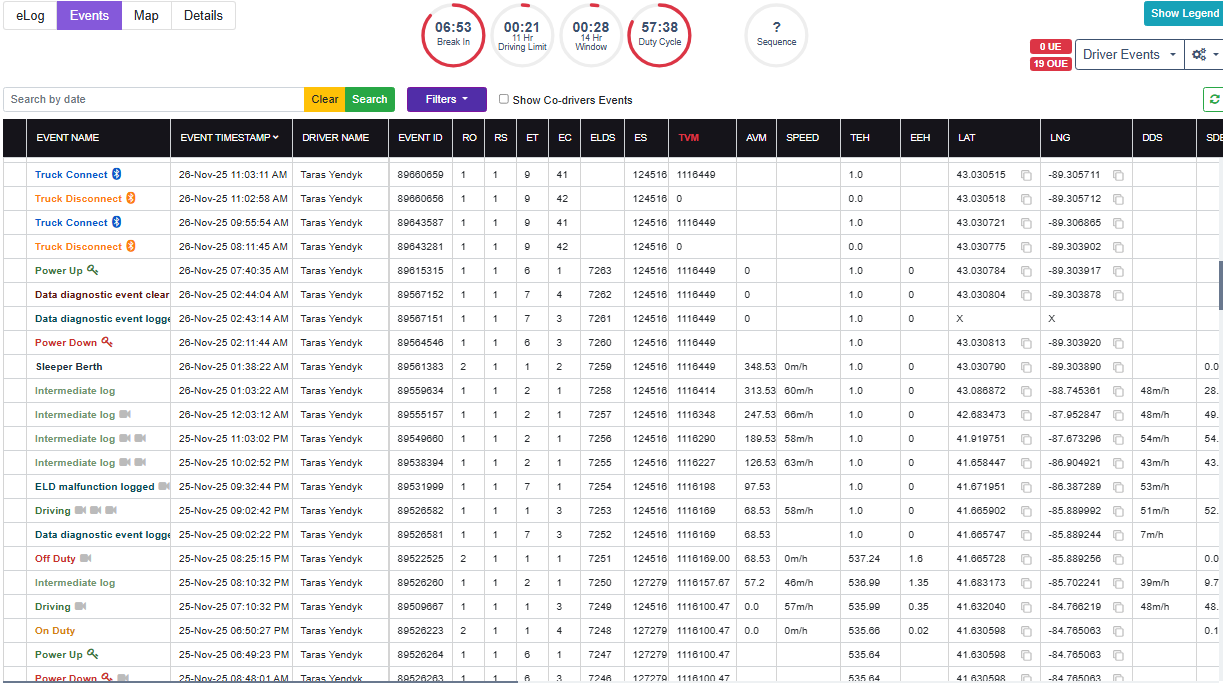Open second camera icon on 10:02:52 PM Intermediate log
Viewport: 1223px width, 683px height.
141,462
